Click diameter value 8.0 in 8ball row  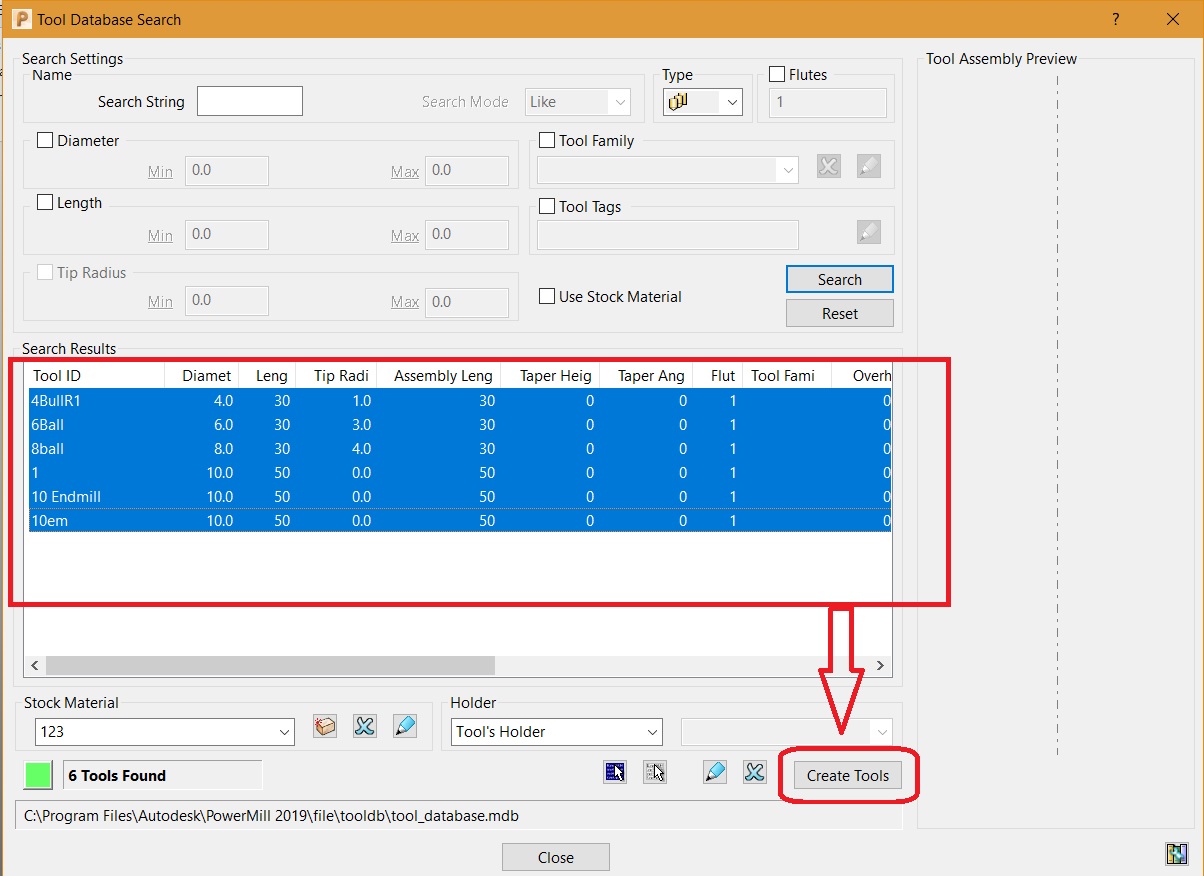[222, 449]
